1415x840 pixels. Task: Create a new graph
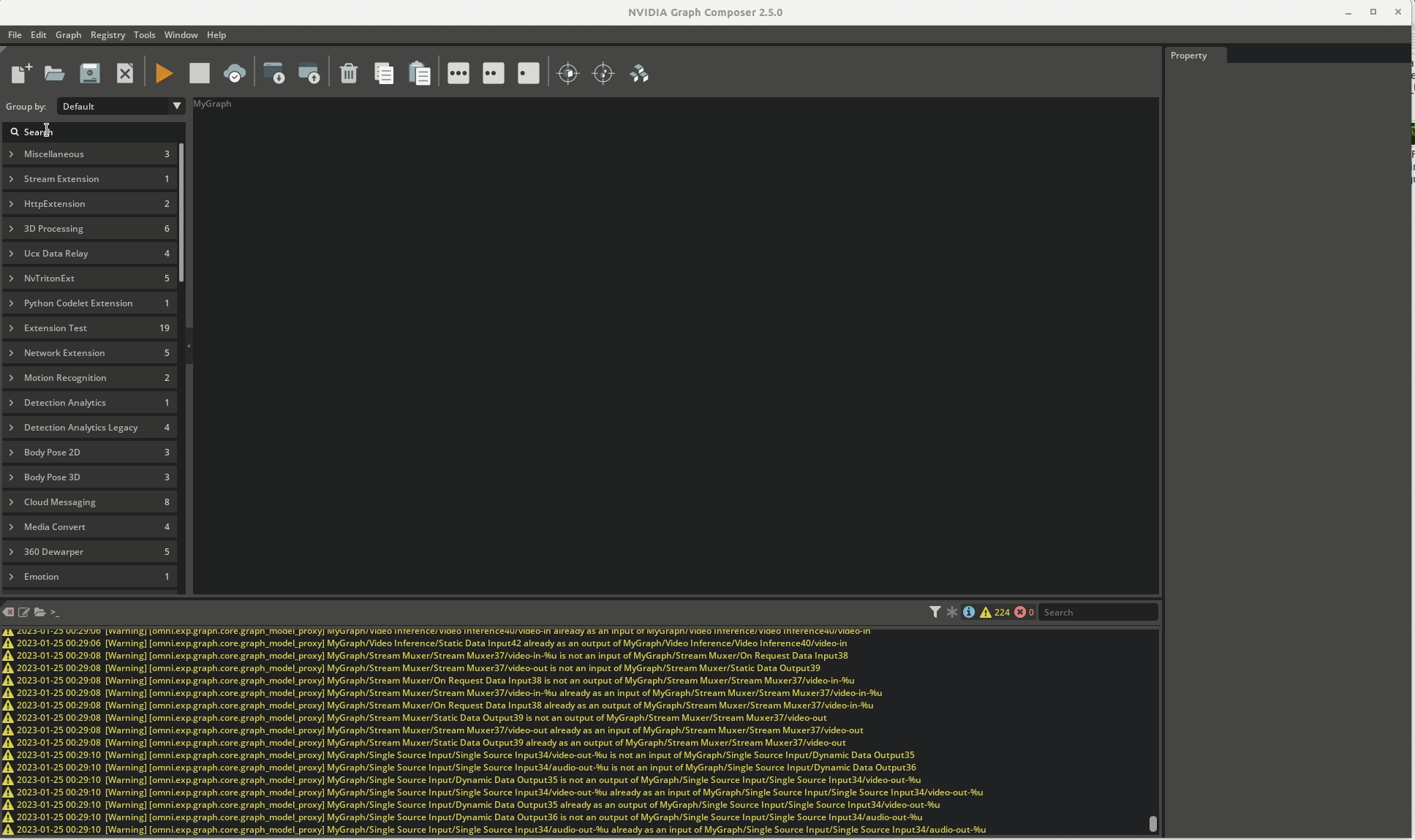click(x=20, y=73)
